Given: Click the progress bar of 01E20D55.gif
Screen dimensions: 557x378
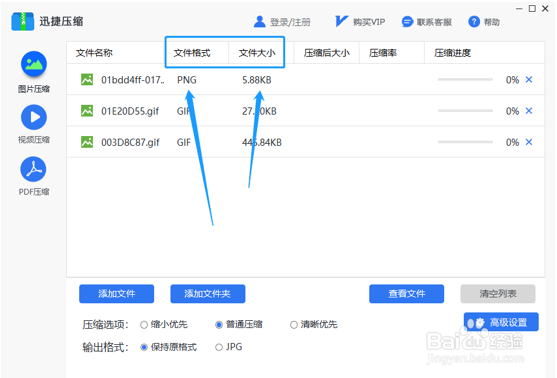Looking at the screenshot, I should click(x=465, y=111).
